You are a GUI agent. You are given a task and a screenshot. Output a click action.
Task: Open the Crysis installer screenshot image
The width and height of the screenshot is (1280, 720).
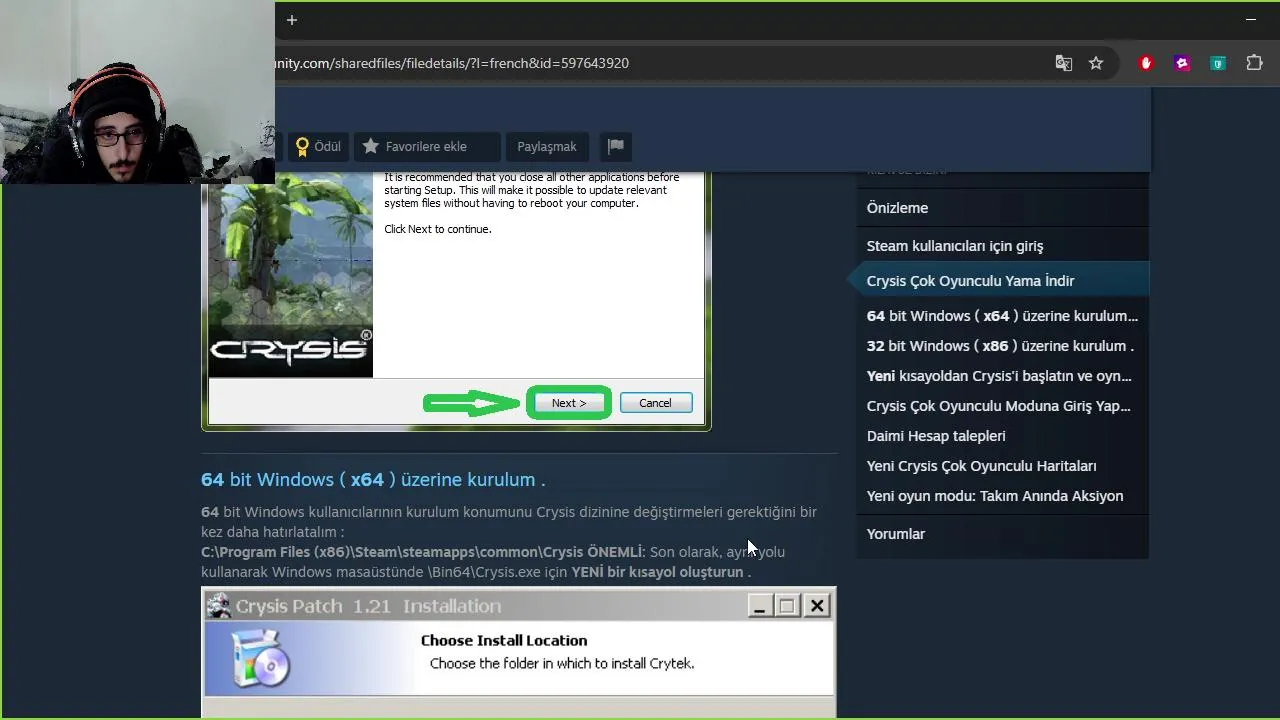pos(456,301)
